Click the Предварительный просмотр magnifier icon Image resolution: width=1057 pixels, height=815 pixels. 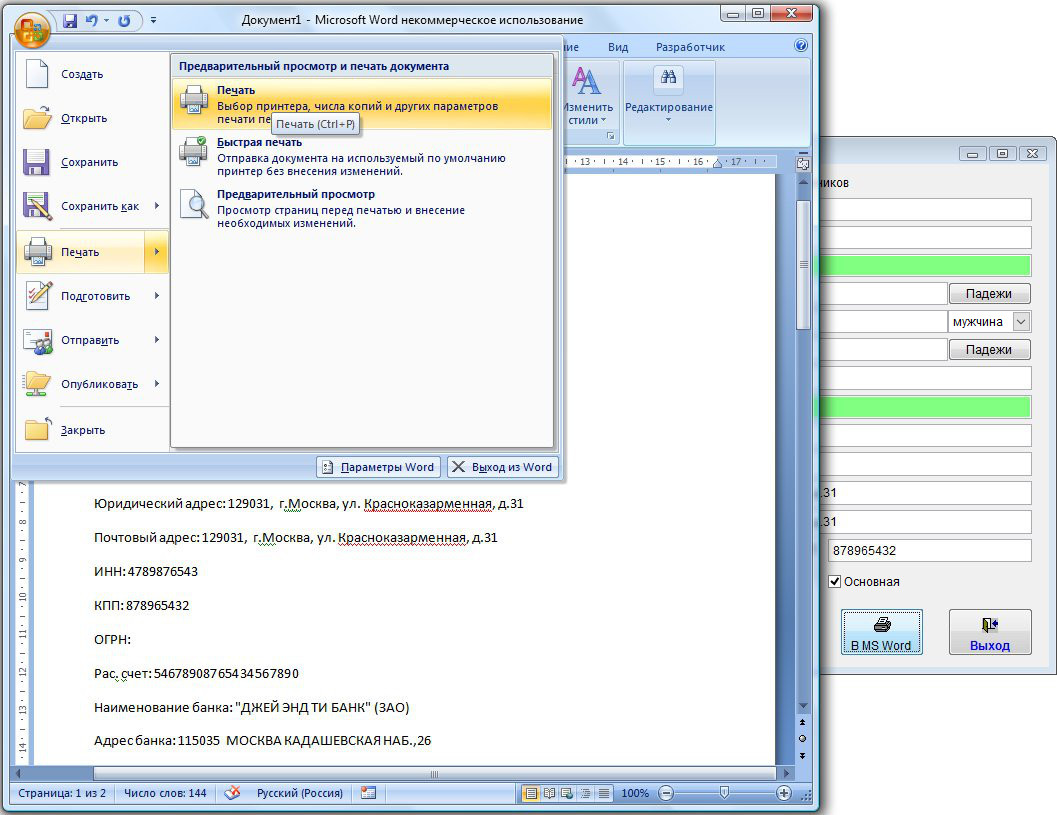point(195,204)
